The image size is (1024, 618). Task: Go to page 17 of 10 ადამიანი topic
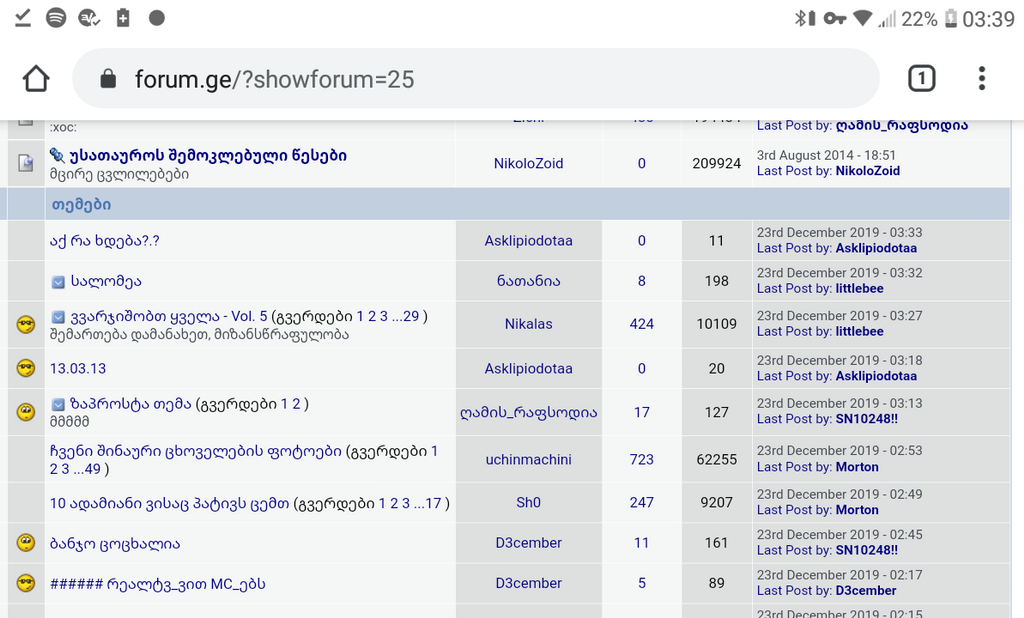[x=433, y=503]
